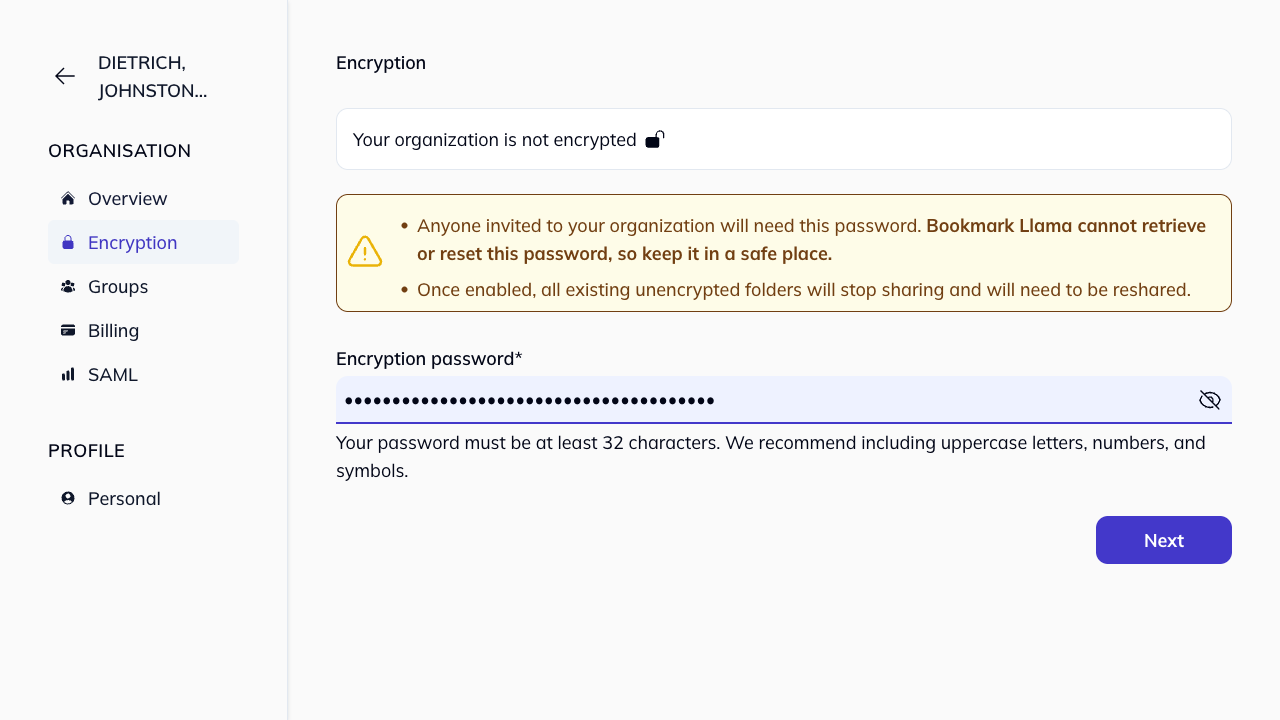Click the warning triangle in the yellow alert box

point(364,251)
